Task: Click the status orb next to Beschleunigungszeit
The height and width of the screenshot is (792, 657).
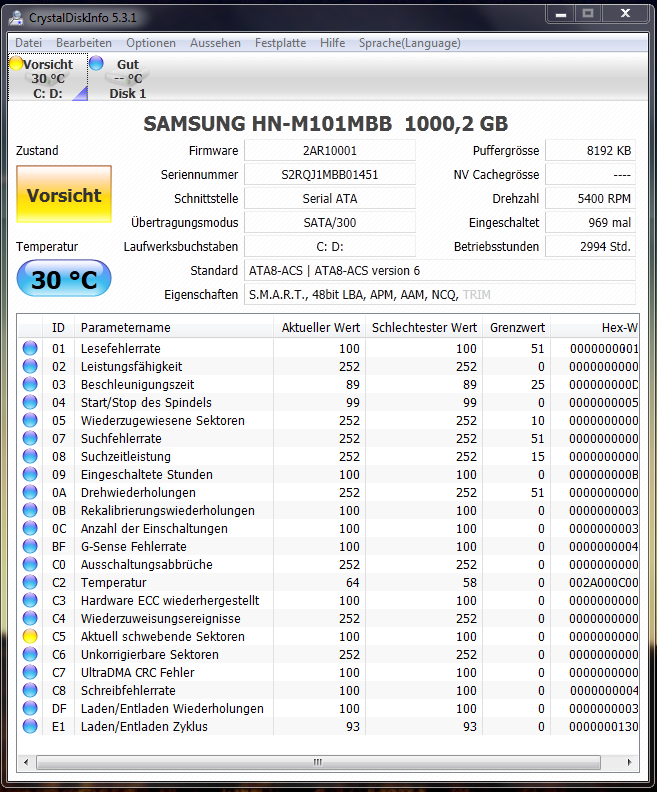Action: pos(30,384)
